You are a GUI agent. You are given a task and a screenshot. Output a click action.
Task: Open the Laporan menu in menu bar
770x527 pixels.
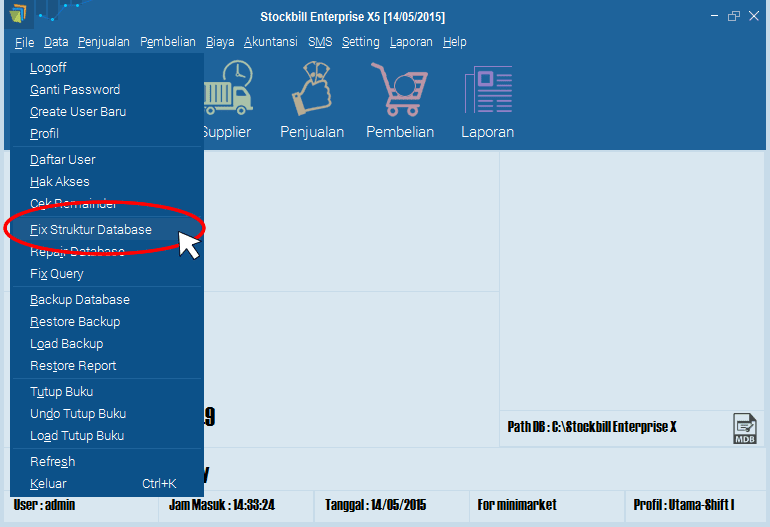coord(411,42)
